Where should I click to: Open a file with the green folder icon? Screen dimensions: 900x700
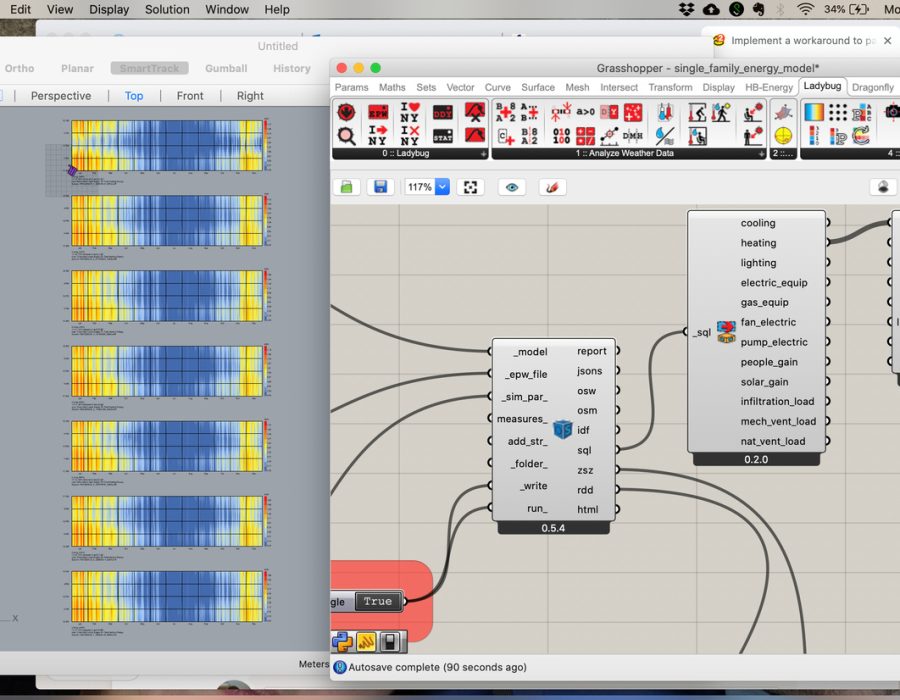click(346, 187)
